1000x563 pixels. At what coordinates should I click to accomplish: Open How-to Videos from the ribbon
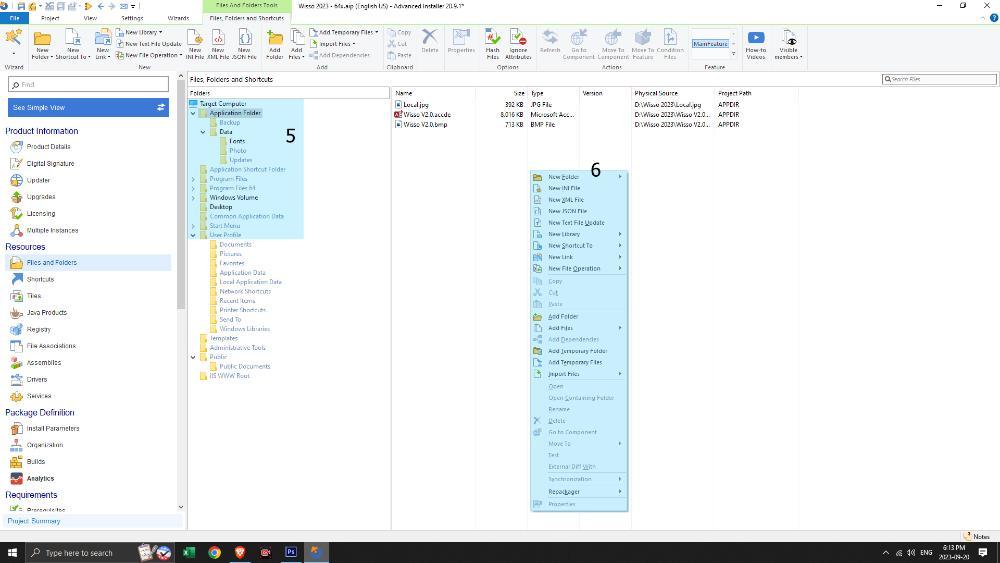(x=756, y=43)
